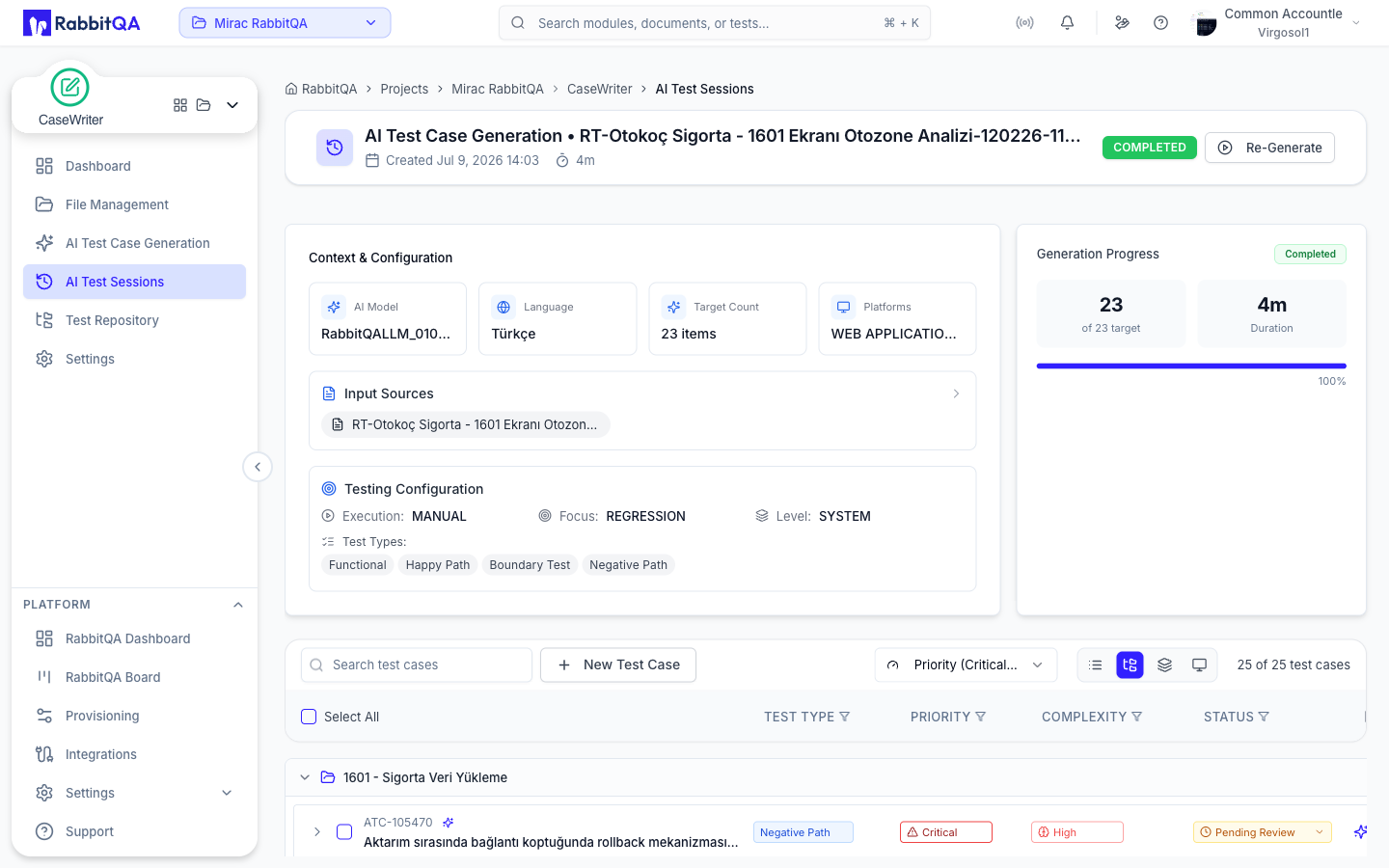Expand the Input Sources section
Screen dimensions: 1389x868
click(956, 393)
